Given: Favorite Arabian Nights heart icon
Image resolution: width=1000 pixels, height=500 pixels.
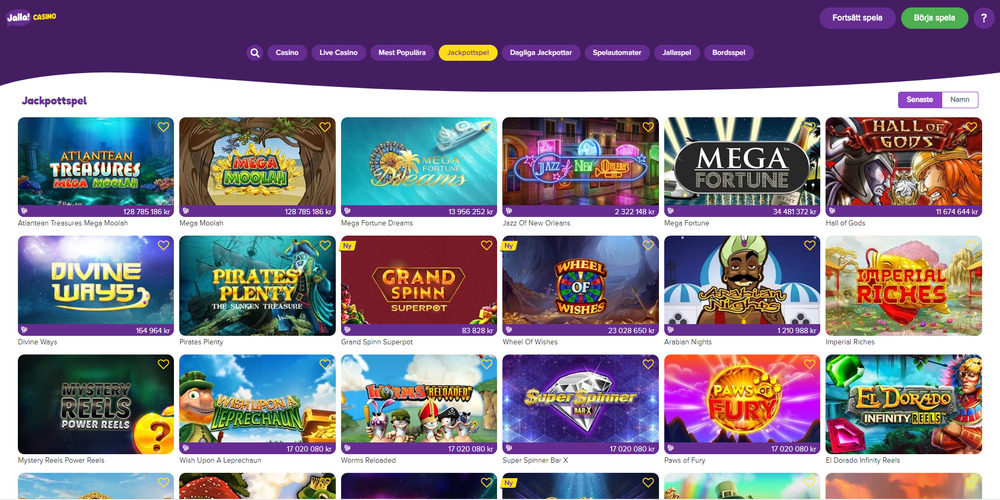Looking at the screenshot, I should point(810,246).
